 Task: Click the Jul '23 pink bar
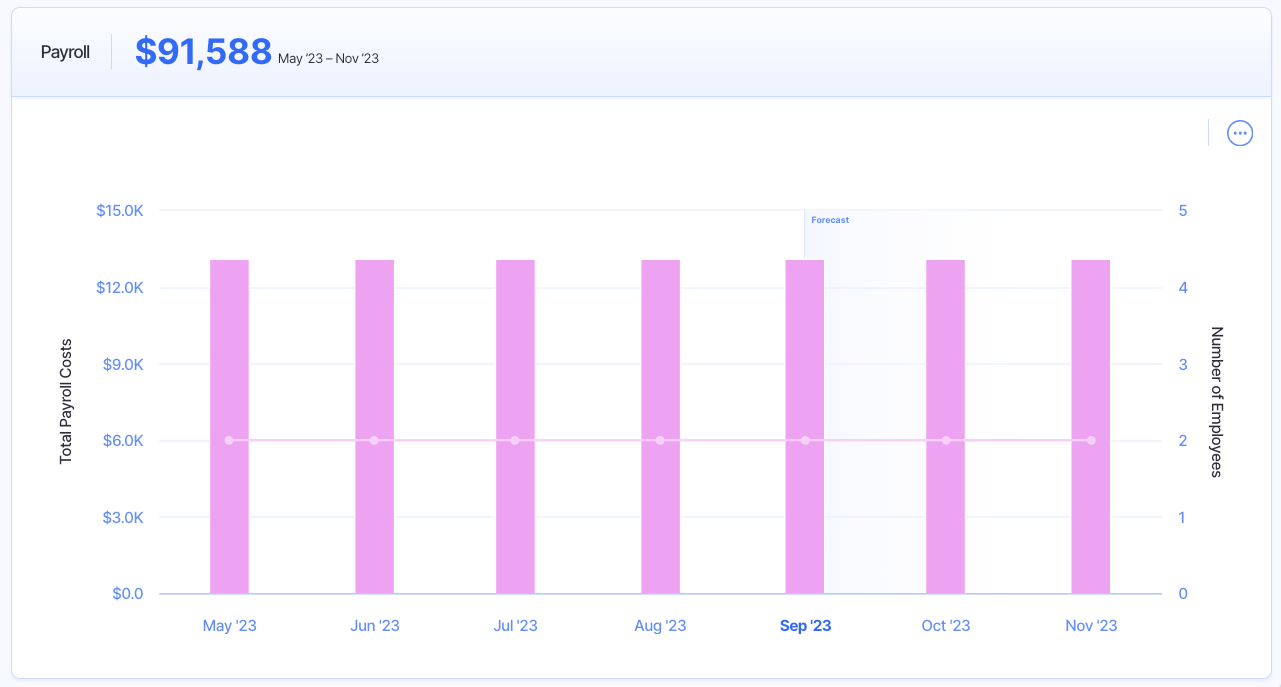click(x=515, y=350)
